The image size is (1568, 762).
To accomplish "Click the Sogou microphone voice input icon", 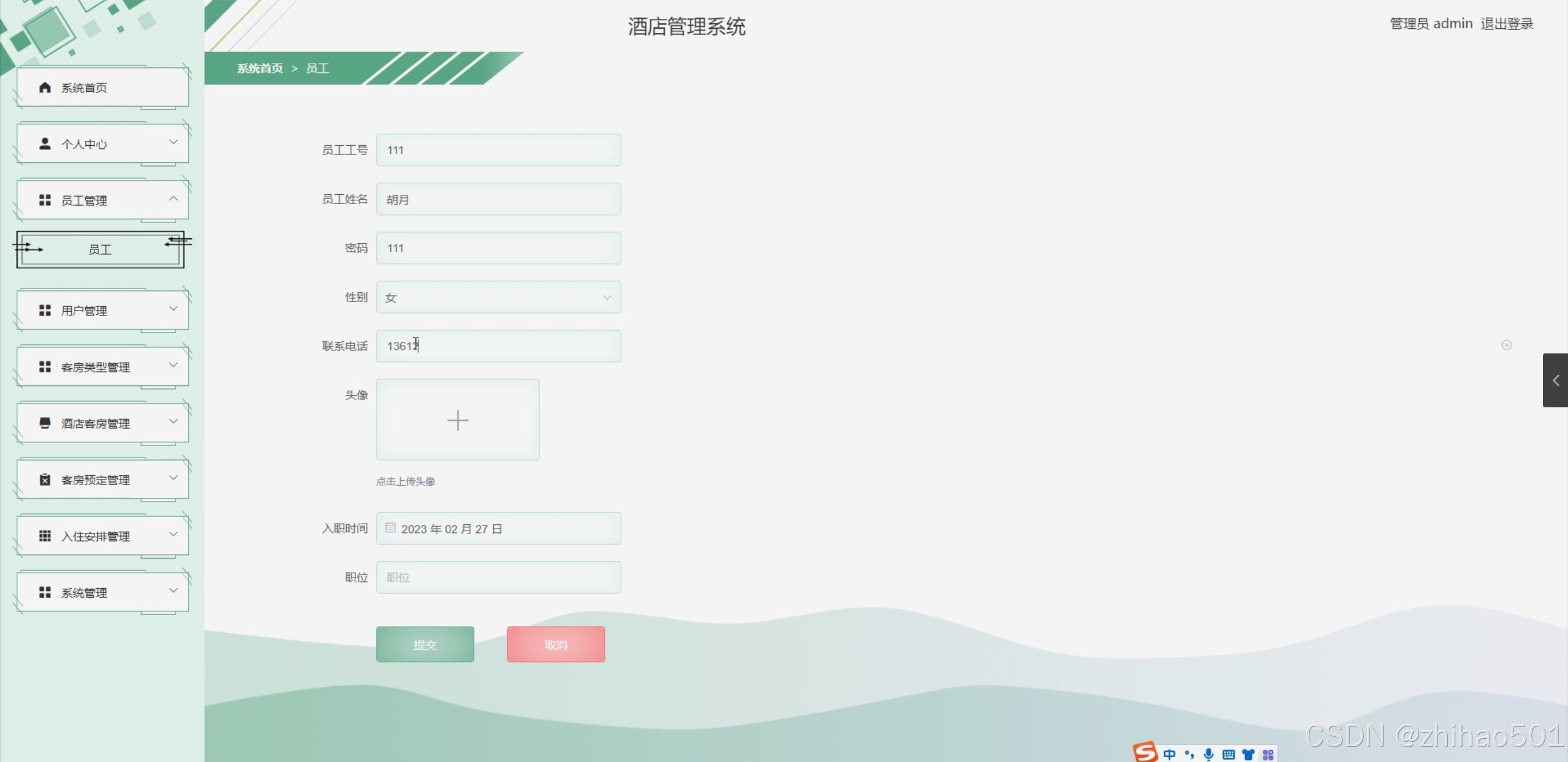I will [x=1208, y=754].
